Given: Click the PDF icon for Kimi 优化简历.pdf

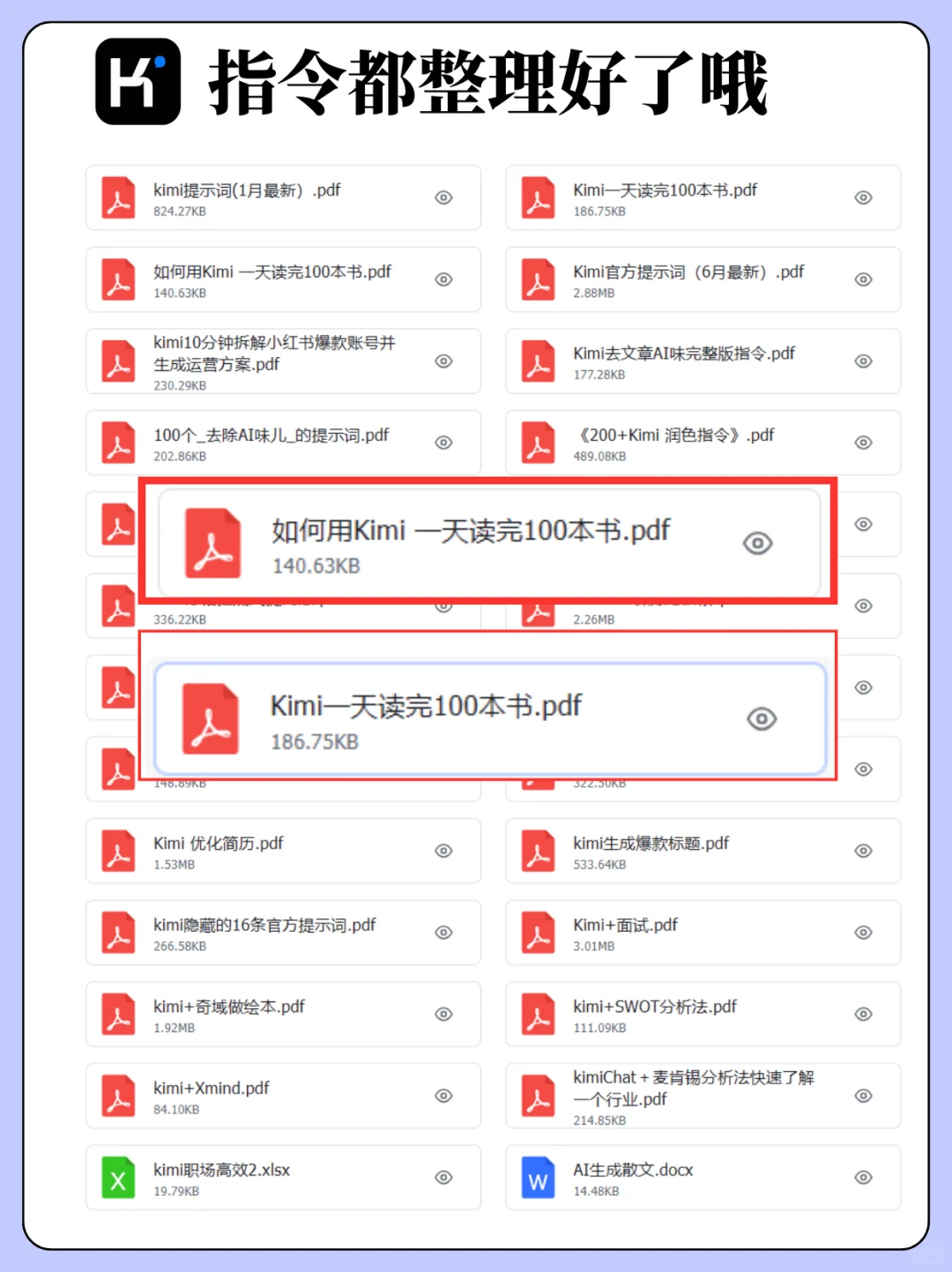Looking at the screenshot, I should click(118, 851).
